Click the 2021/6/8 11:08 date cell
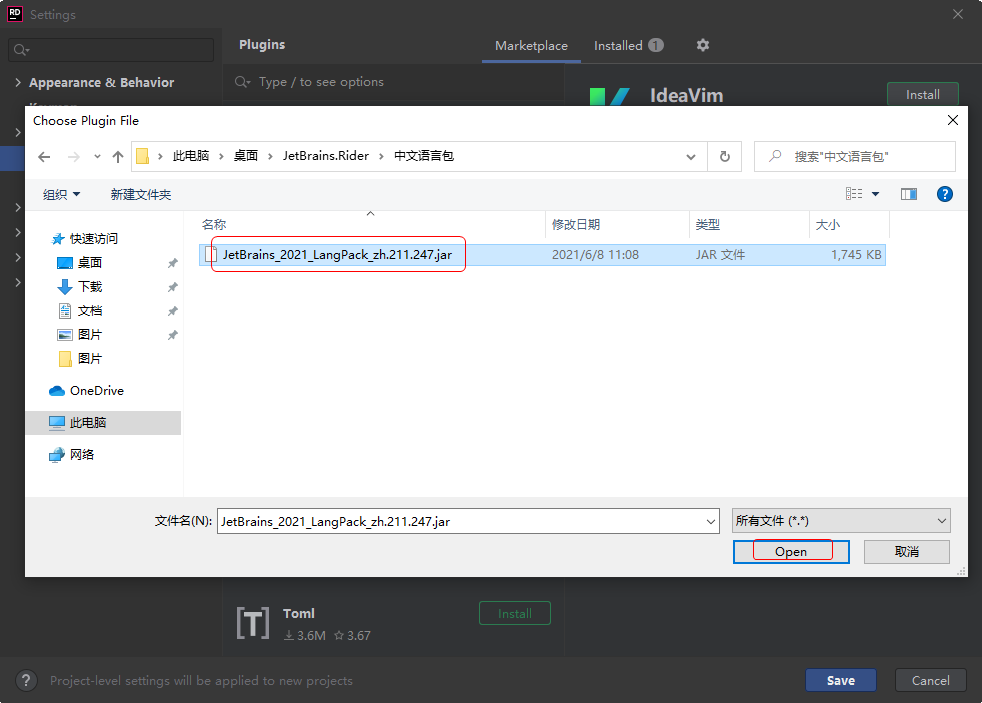The height and width of the screenshot is (703, 982). 595,255
